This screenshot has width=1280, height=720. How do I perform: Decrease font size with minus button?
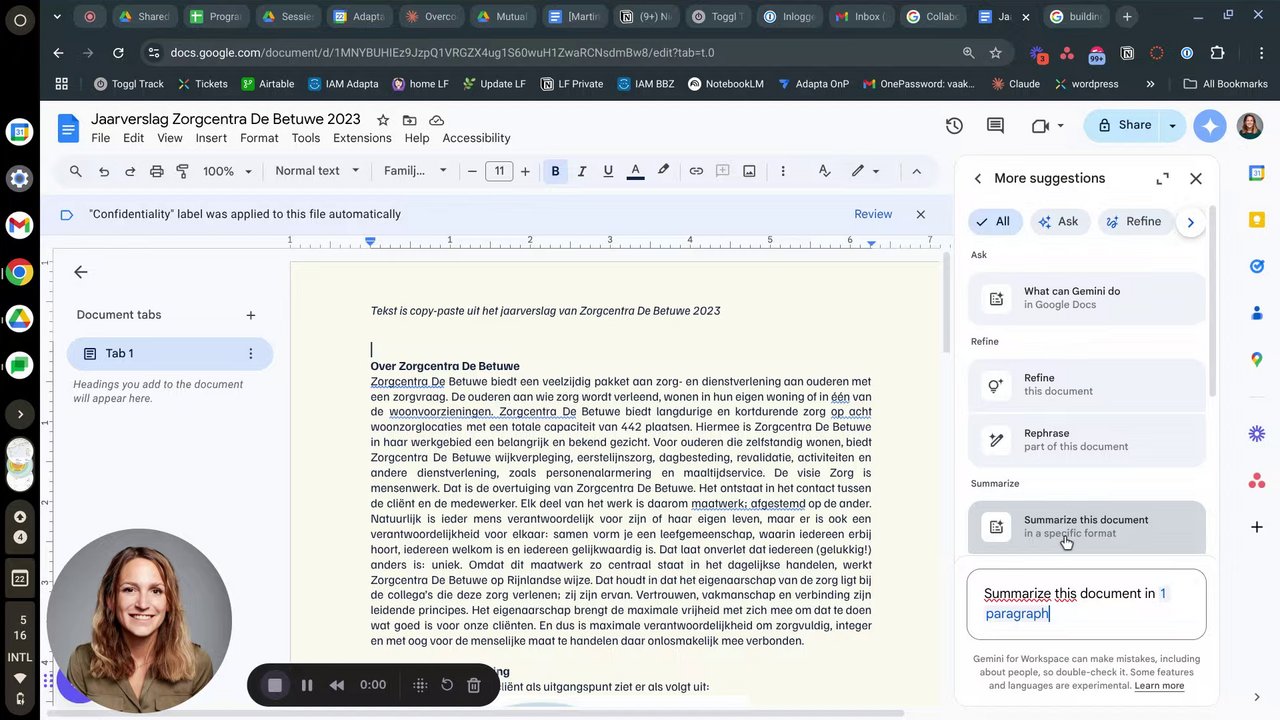click(x=472, y=171)
